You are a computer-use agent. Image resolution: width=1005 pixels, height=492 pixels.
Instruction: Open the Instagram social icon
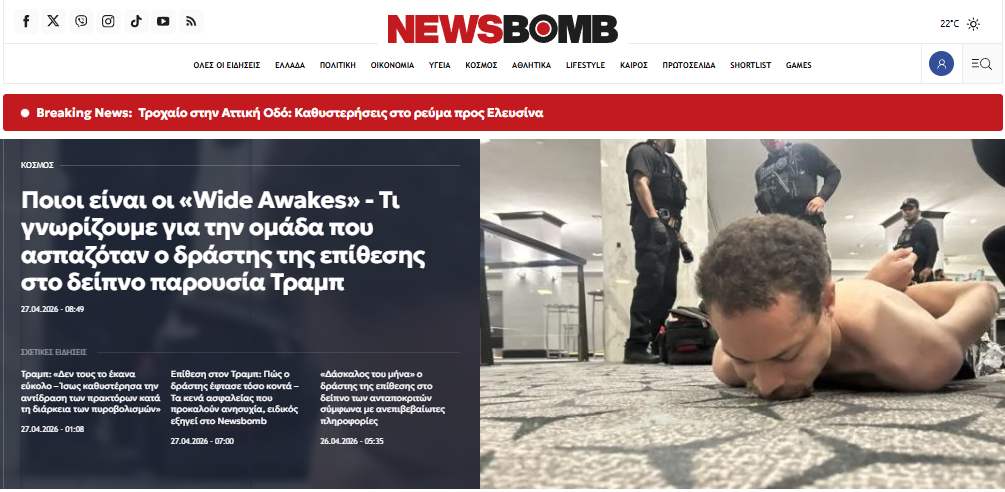pyautogui.click(x=108, y=22)
